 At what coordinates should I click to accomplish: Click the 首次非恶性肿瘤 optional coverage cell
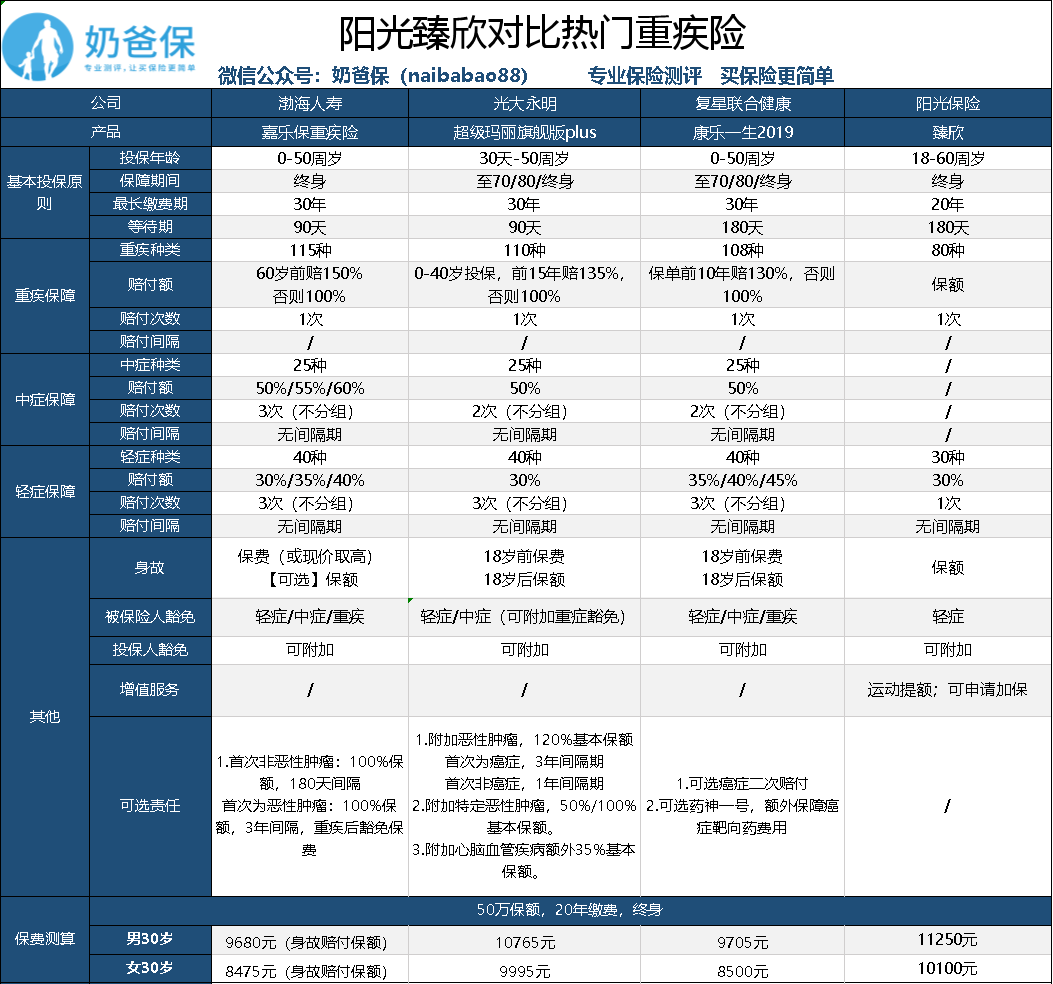(310, 805)
